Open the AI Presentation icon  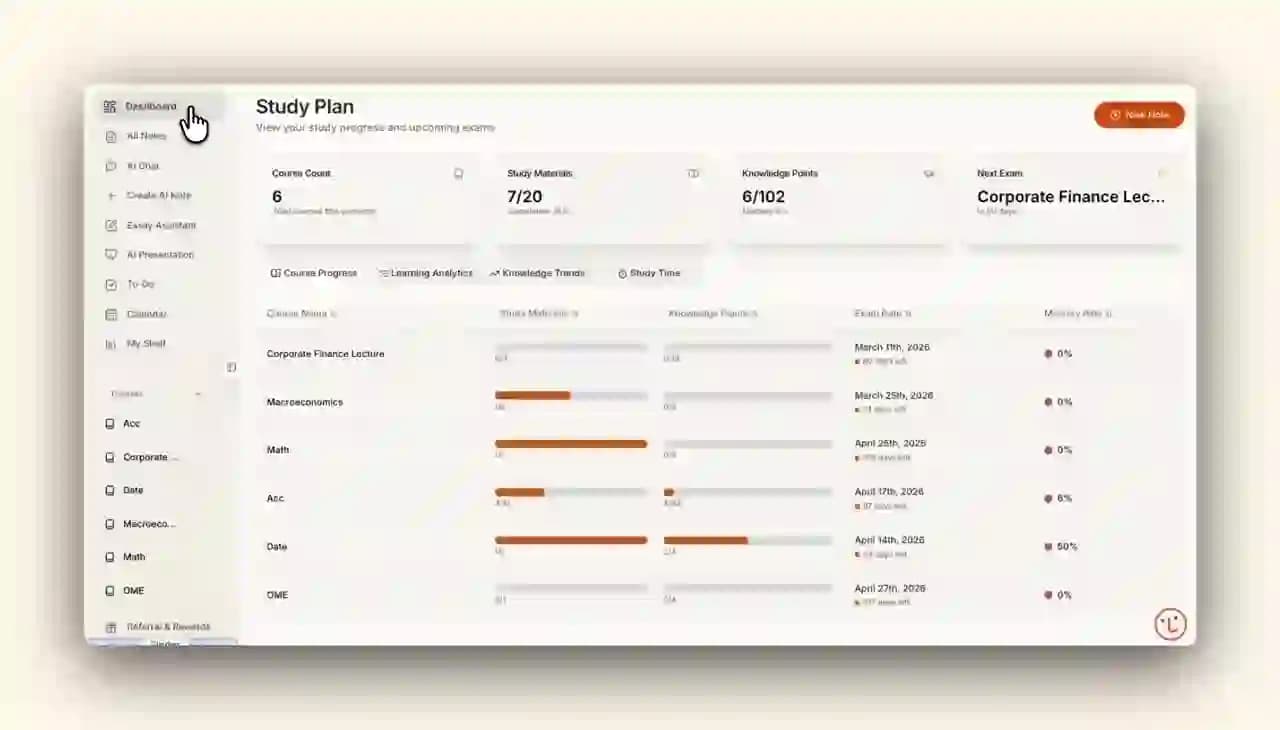[111, 255]
